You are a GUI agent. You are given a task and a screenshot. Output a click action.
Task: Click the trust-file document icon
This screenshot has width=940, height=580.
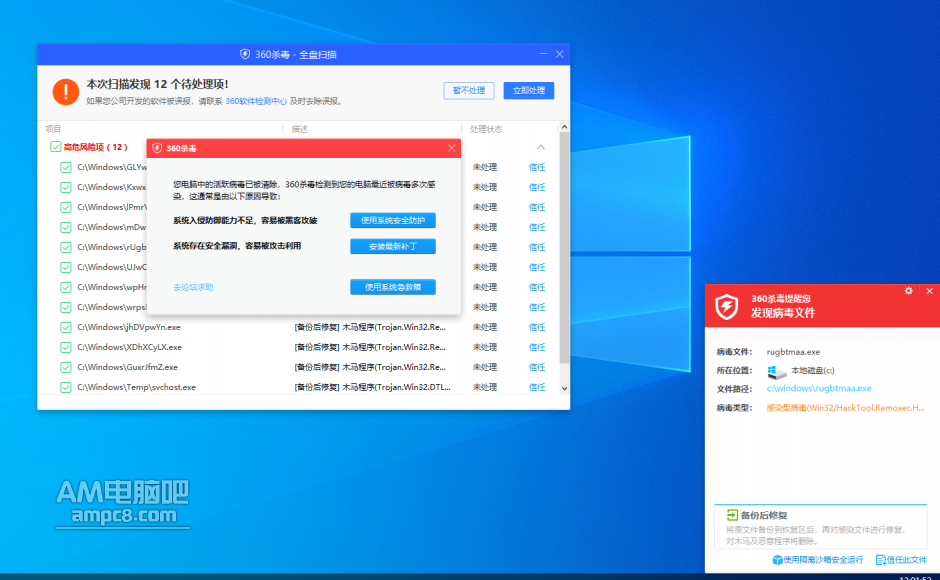(881, 560)
